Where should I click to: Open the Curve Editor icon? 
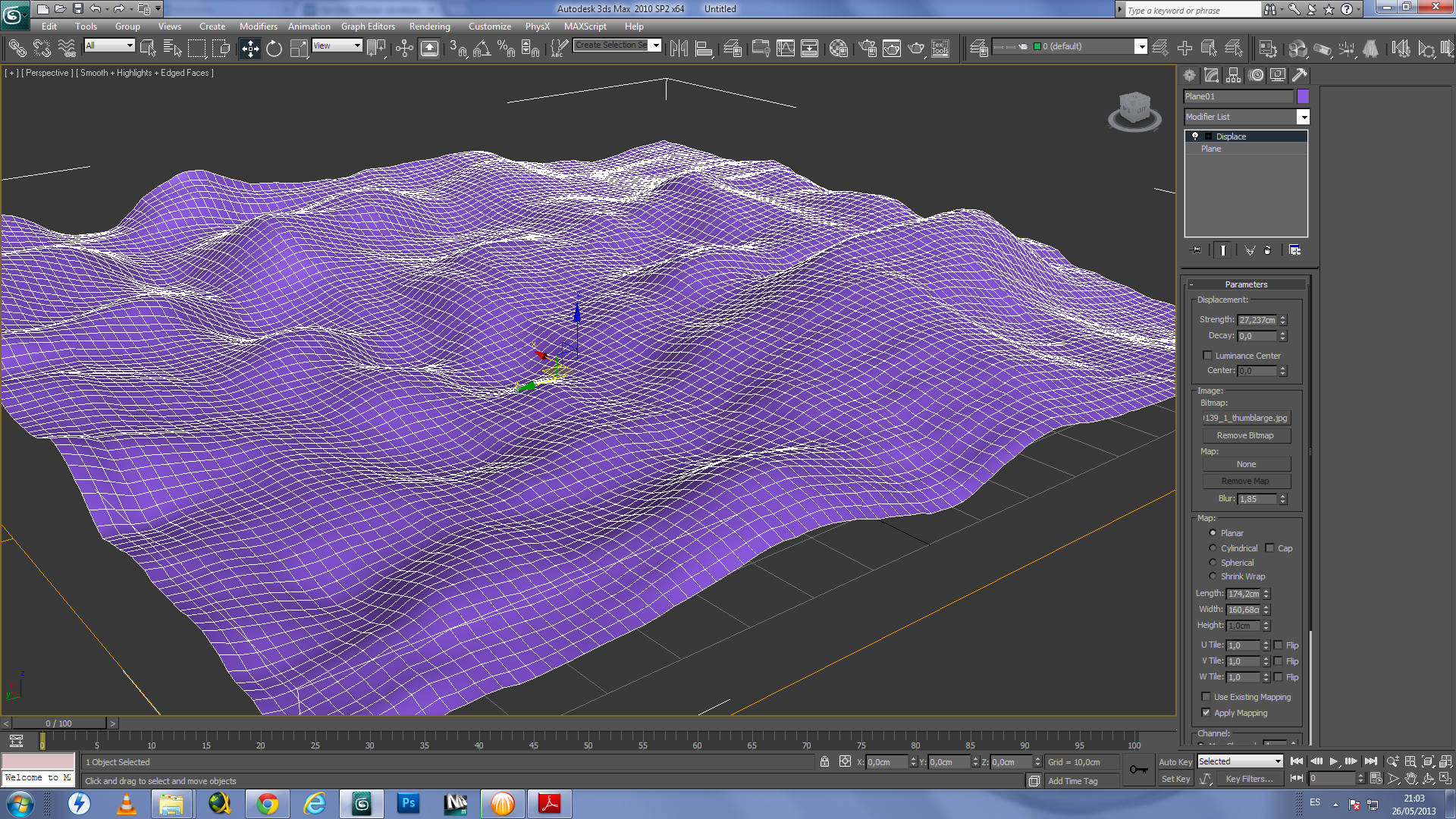[786, 49]
